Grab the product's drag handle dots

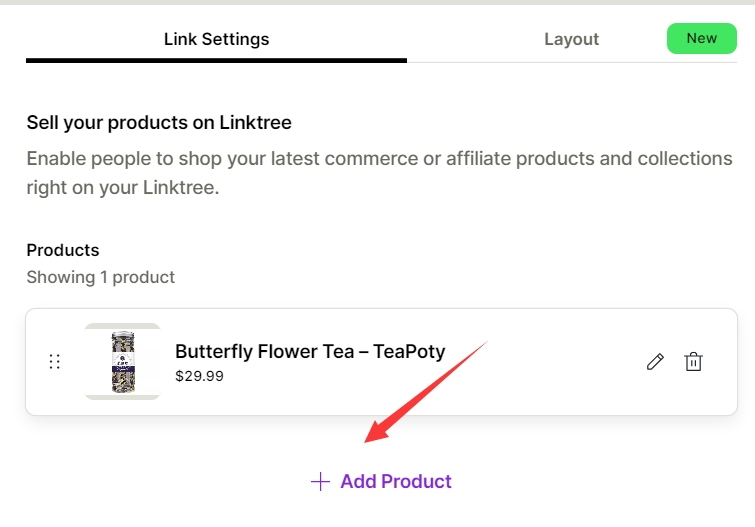pyautogui.click(x=54, y=362)
